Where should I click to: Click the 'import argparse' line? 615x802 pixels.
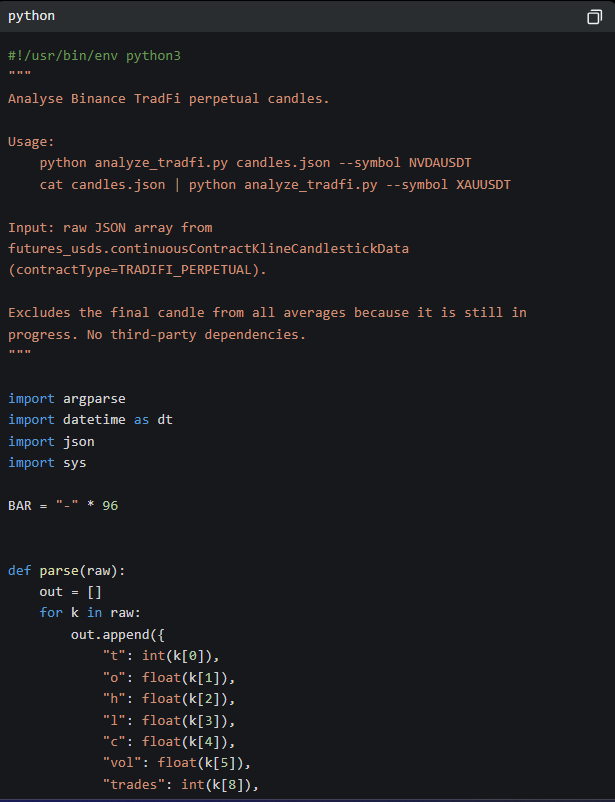(67, 398)
